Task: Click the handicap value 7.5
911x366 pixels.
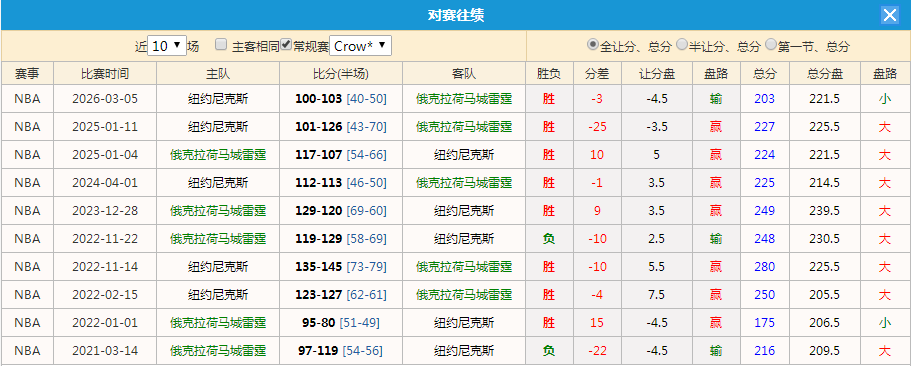Action: (x=657, y=295)
